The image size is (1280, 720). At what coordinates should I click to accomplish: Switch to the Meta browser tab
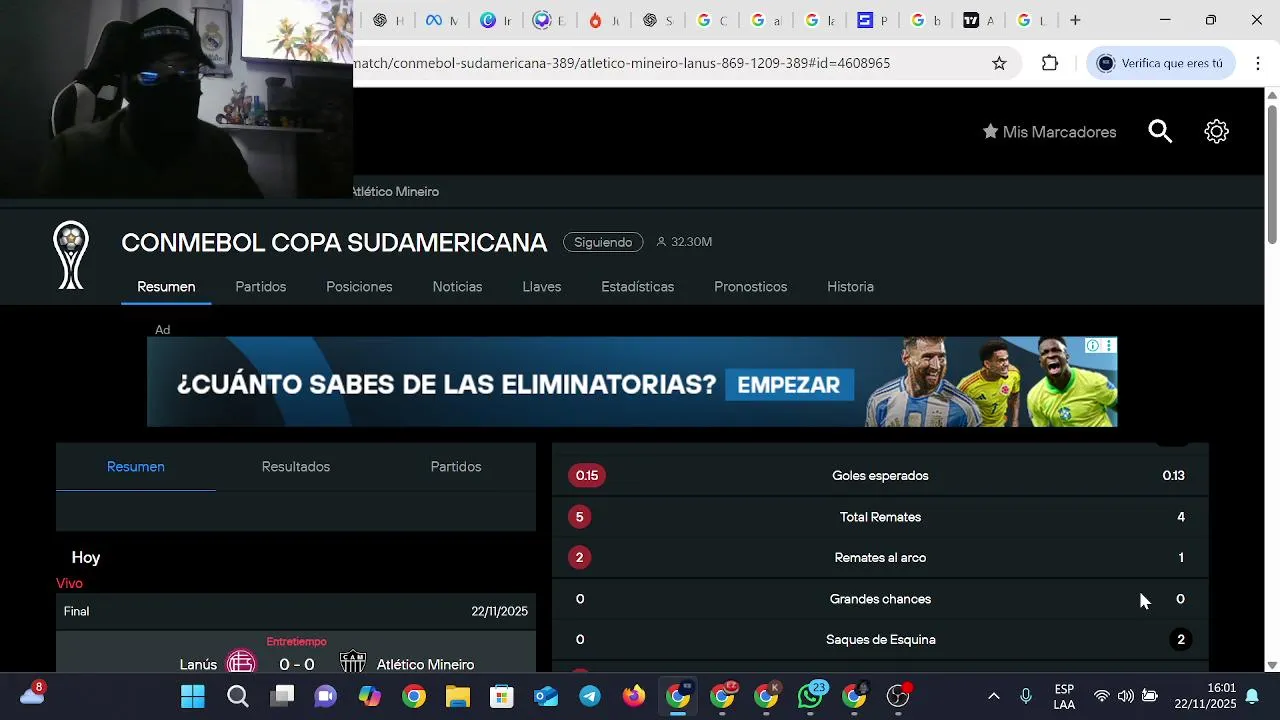coord(441,20)
